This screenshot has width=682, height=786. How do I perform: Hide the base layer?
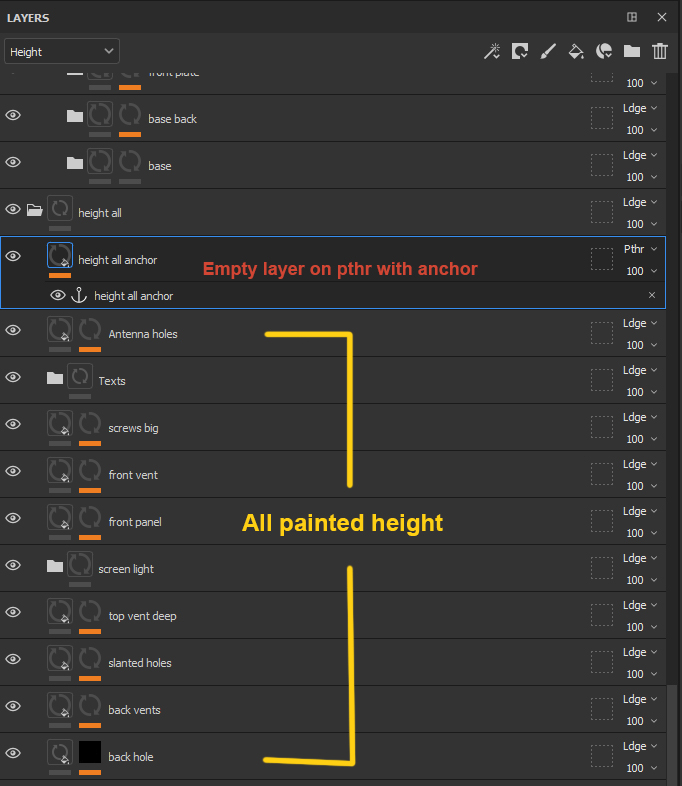click(x=13, y=162)
